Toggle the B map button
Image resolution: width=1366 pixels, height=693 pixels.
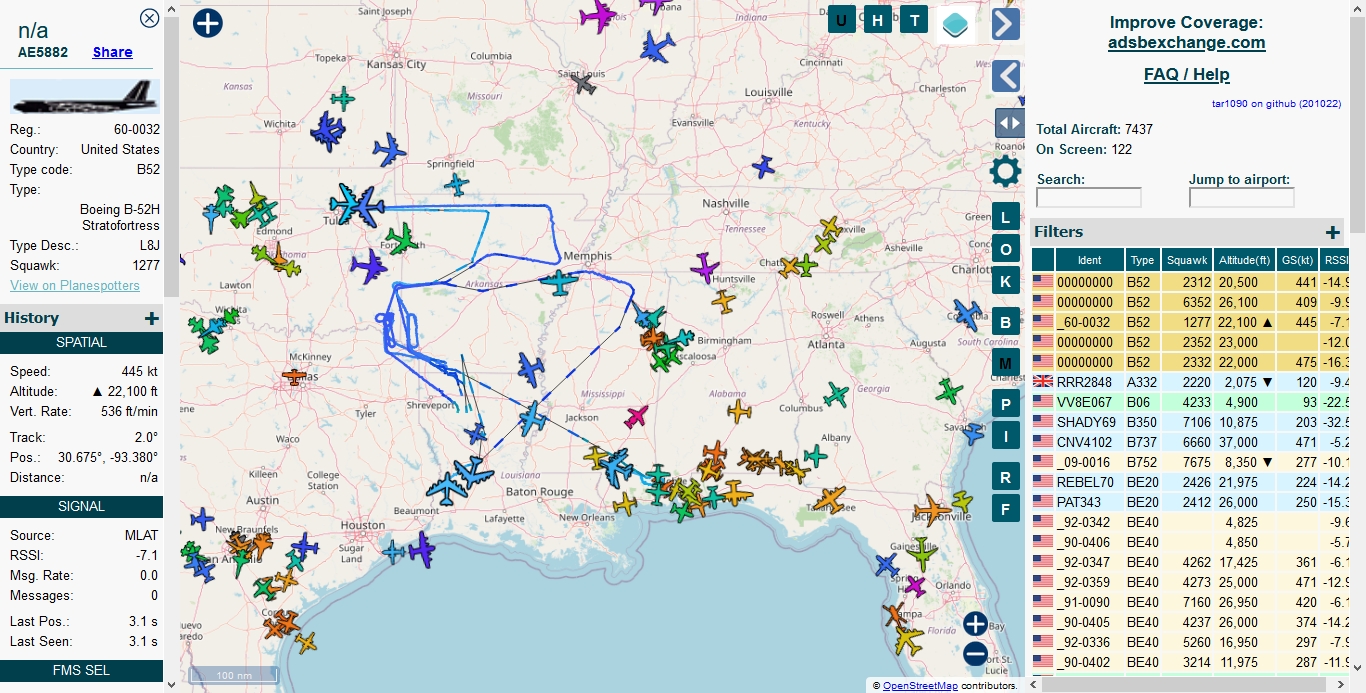coord(1005,322)
